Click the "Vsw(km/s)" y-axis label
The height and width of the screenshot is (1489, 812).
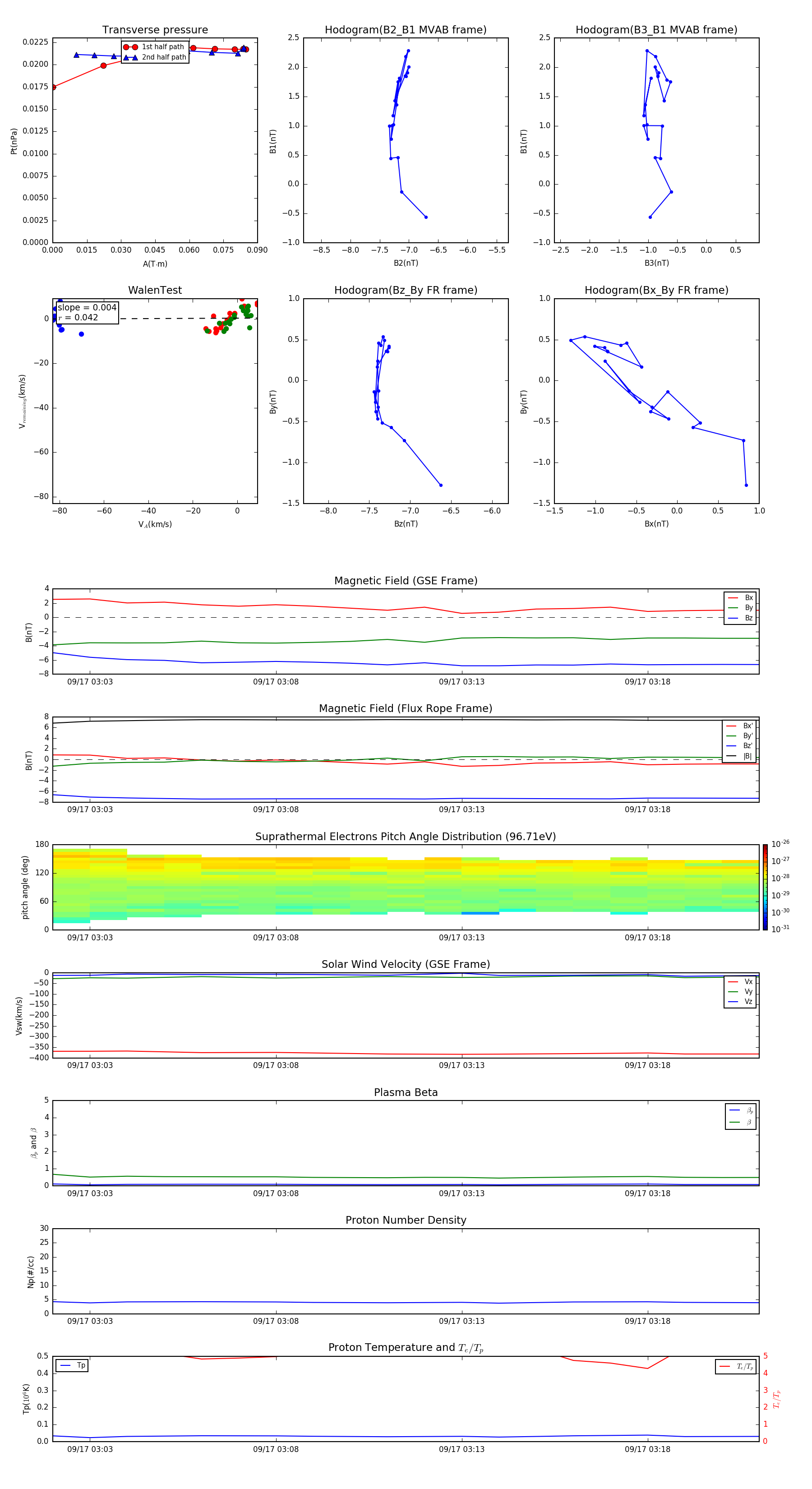click(x=19, y=1015)
